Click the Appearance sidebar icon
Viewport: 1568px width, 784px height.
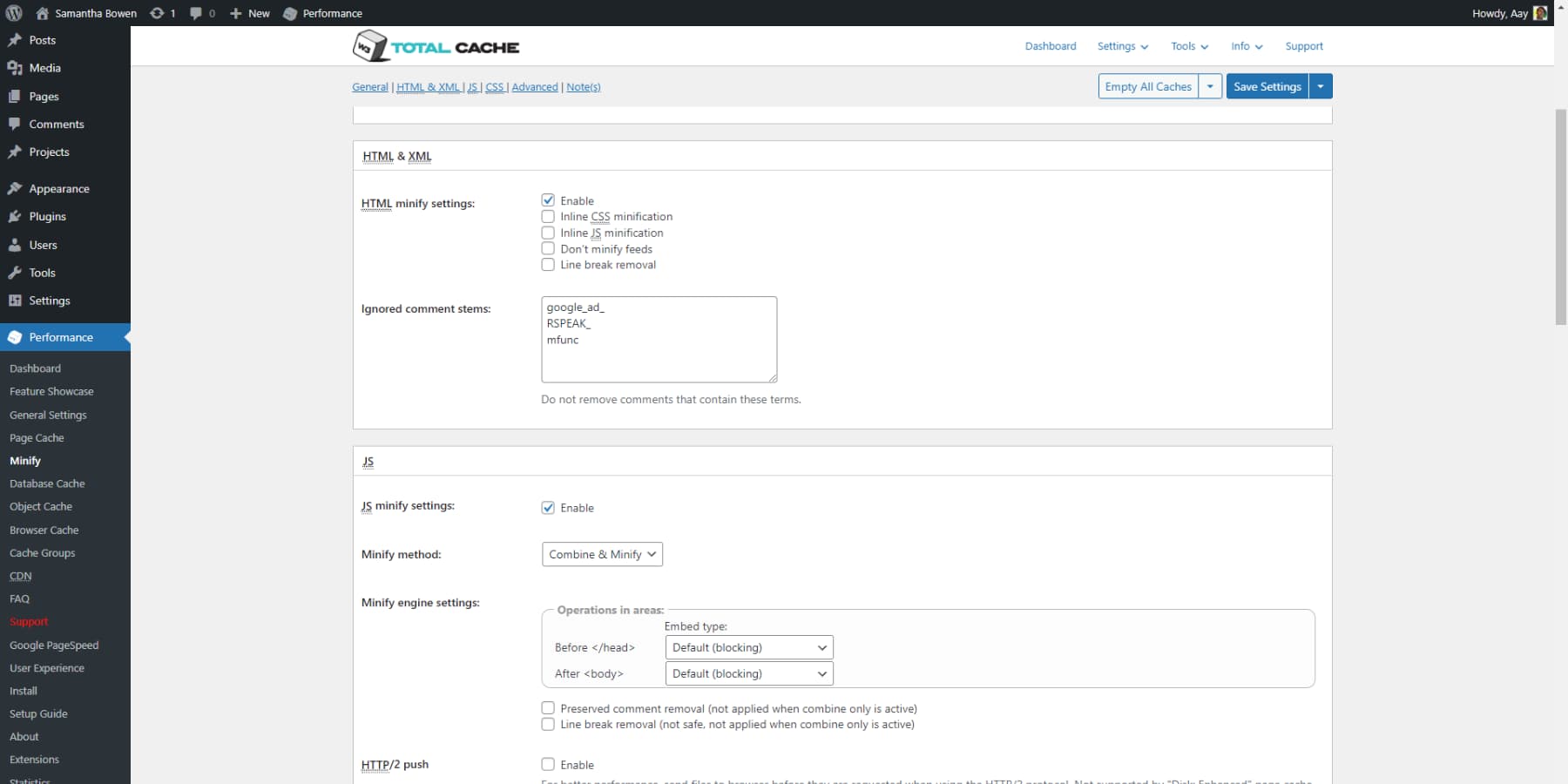14,188
